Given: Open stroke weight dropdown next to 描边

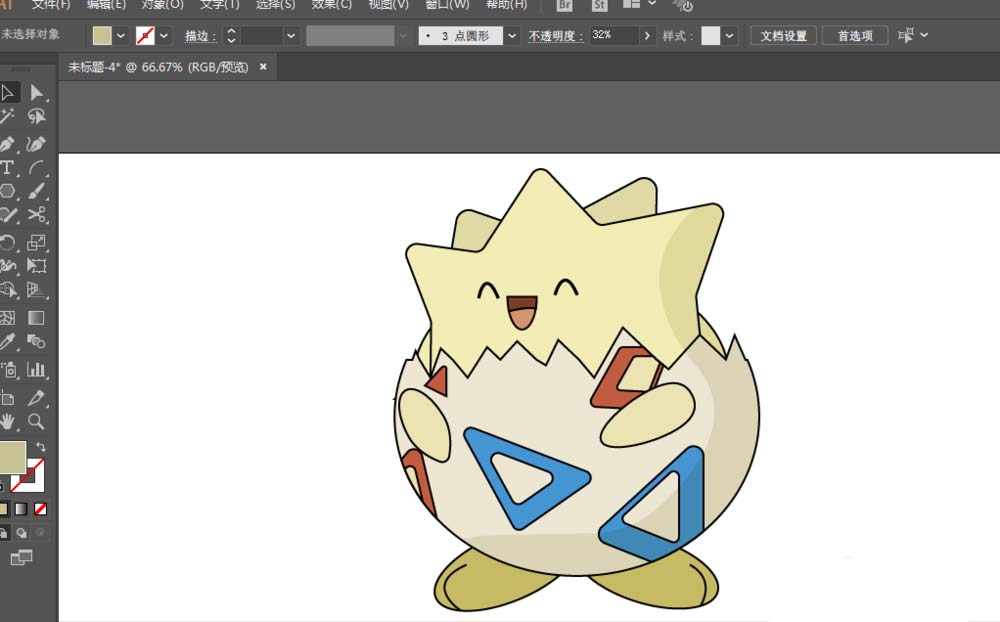Looking at the screenshot, I should (291, 36).
